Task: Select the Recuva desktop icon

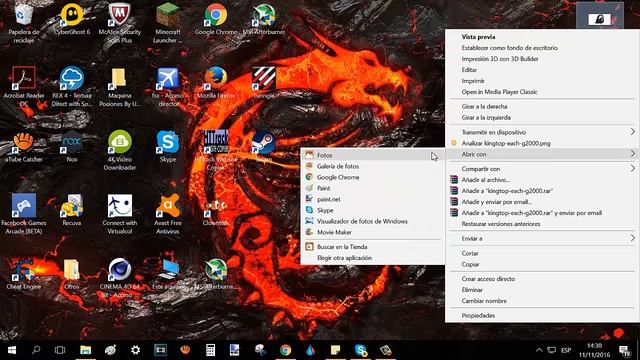Action: (72, 210)
